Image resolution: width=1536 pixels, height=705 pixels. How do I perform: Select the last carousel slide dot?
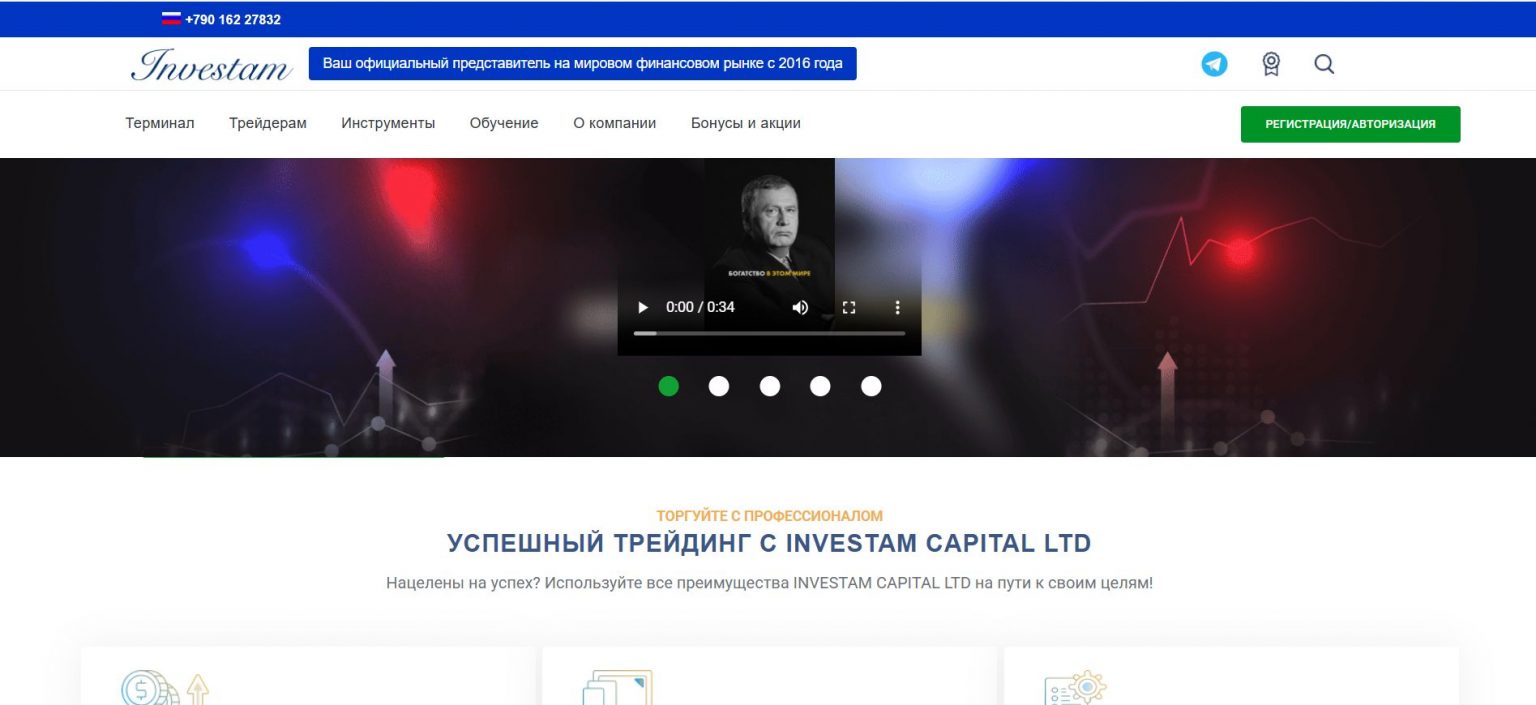pos(871,386)
